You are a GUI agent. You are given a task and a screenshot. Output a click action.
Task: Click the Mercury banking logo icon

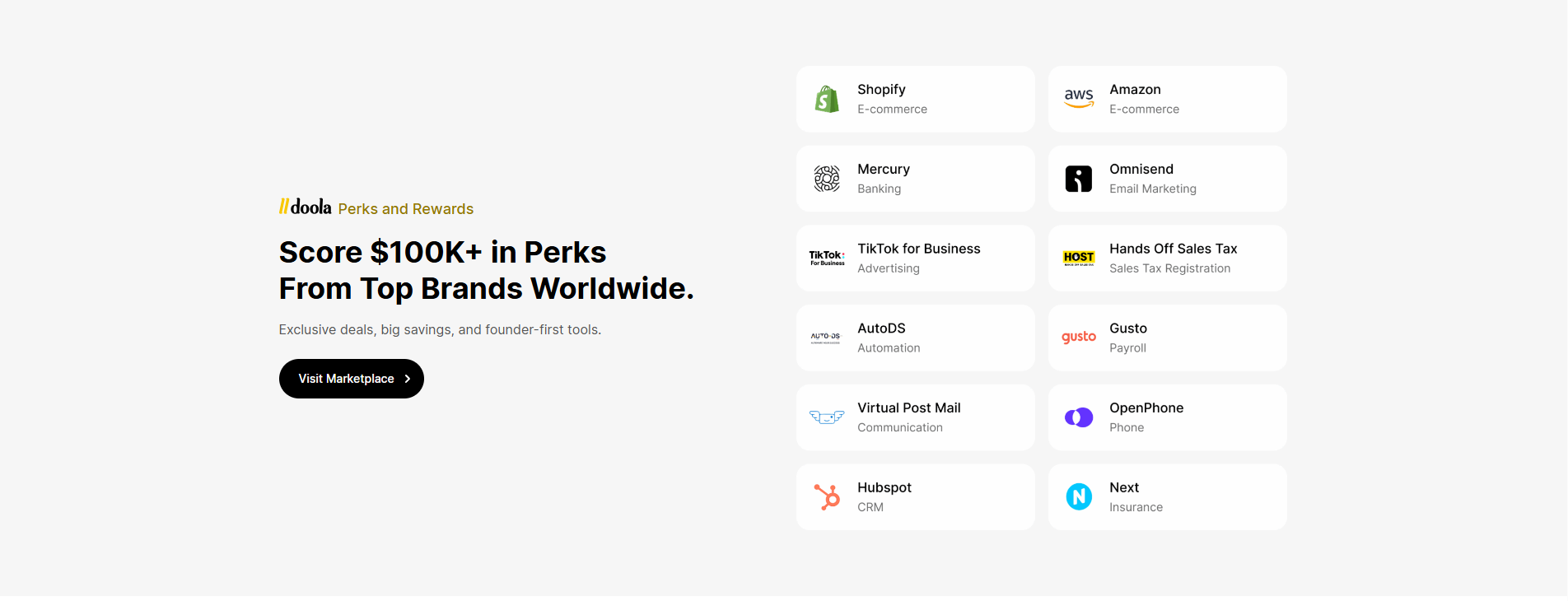[827, 179]
